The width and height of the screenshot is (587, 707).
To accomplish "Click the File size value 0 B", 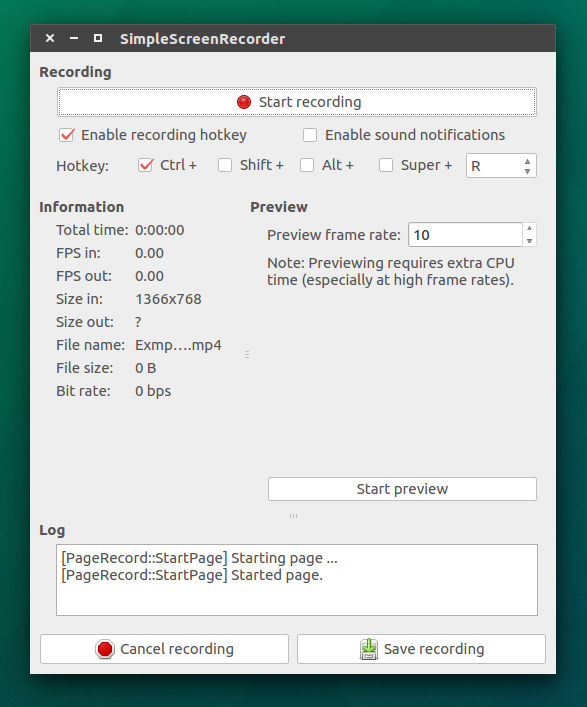I will point(146,368).
